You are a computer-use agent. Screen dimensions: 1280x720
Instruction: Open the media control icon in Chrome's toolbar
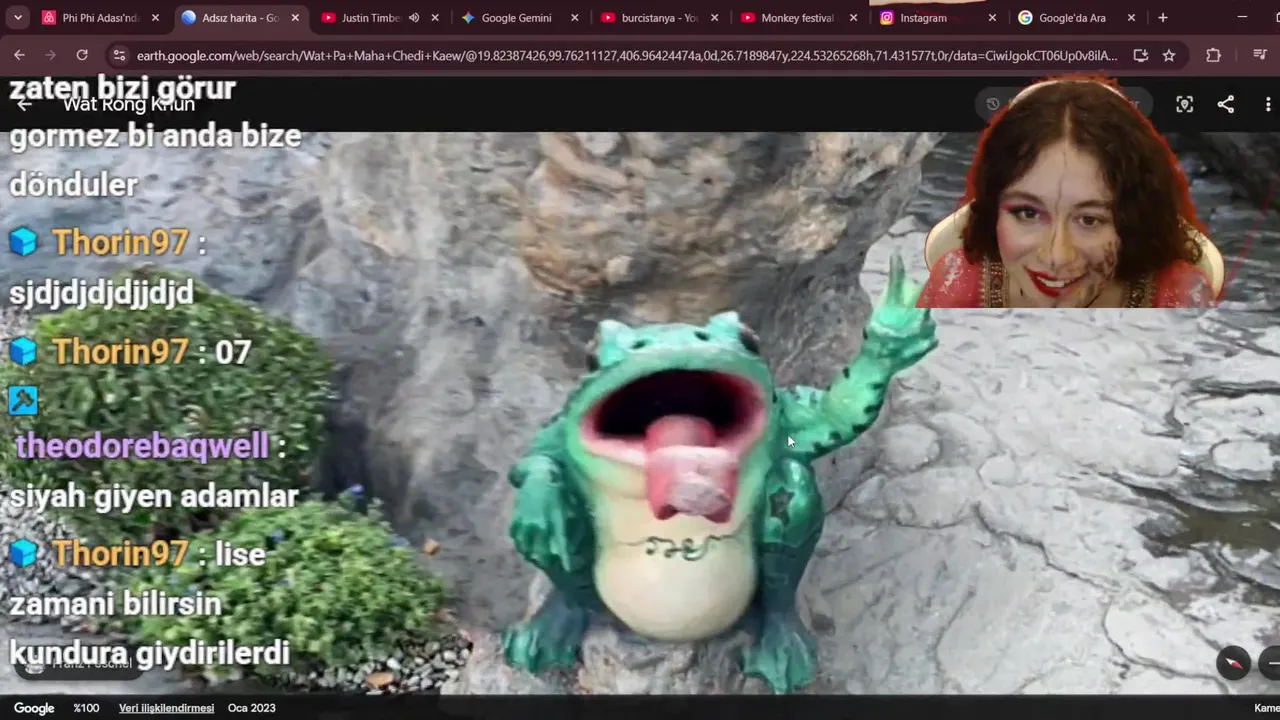click(x=1259, y=55)
